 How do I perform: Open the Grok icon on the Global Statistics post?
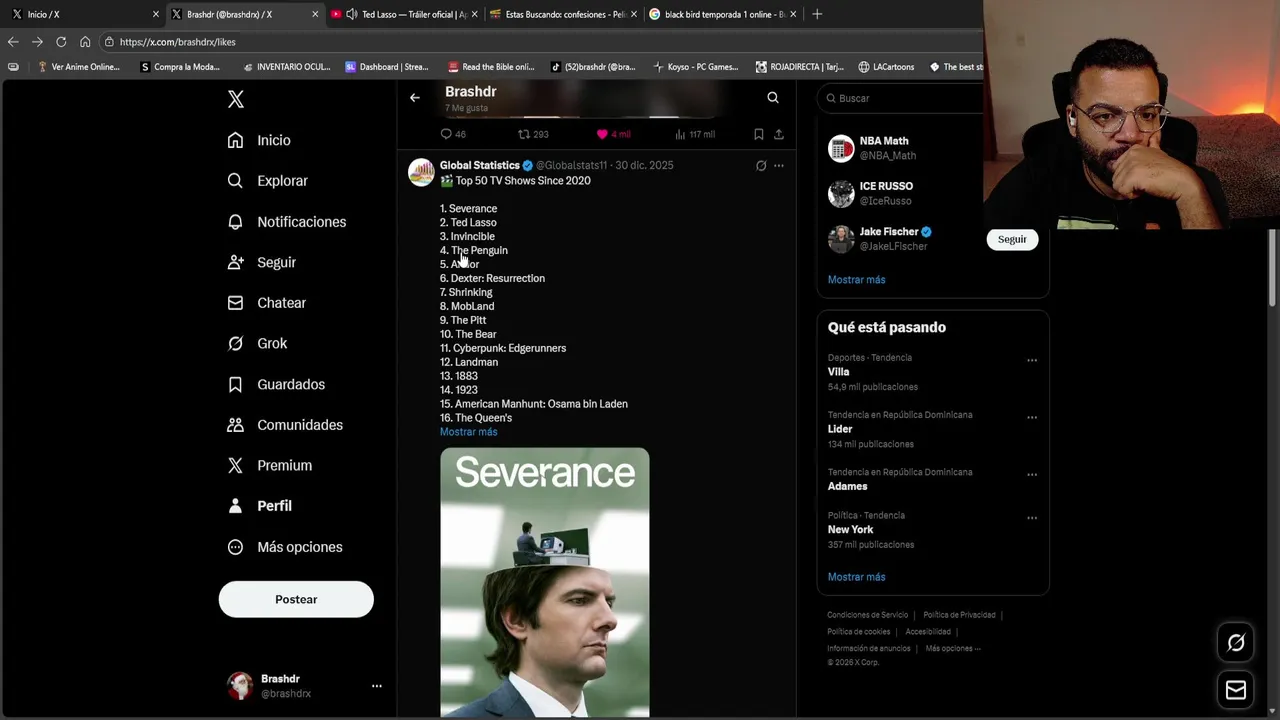(761, 166)
